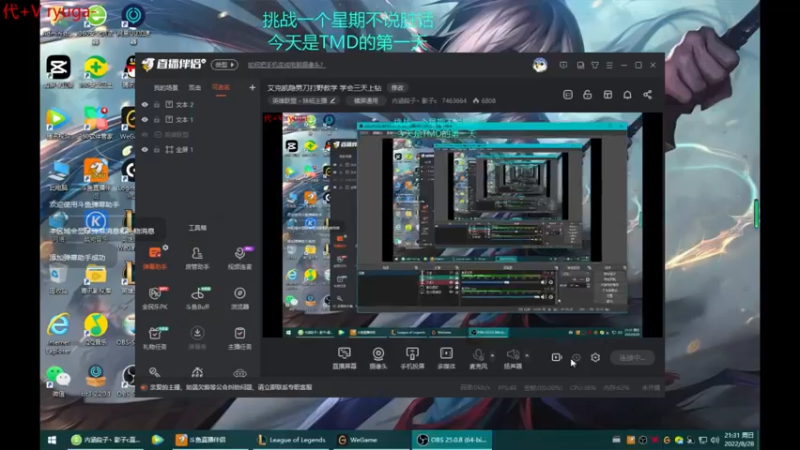The width and height of the screenshot is (800, 450).
Task: Click the 横屏通用 tag button
Action: 366,101
